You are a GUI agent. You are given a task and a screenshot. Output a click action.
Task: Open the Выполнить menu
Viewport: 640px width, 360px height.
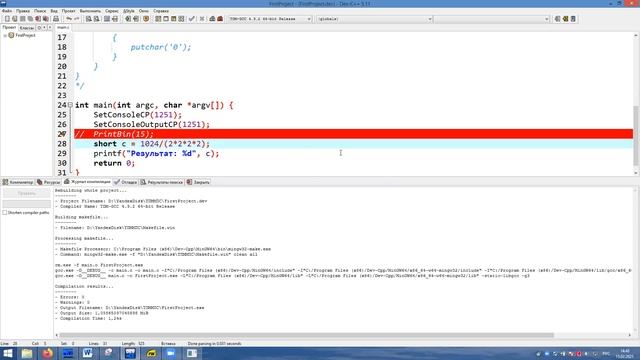tap(90, 11)
